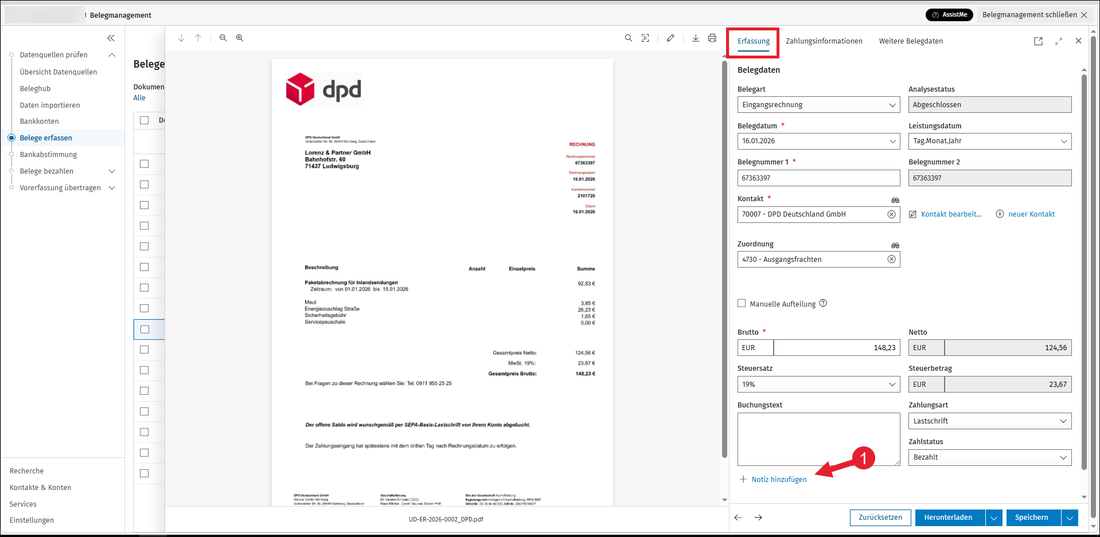Go to next document with right arrow

tap(758, 517)
